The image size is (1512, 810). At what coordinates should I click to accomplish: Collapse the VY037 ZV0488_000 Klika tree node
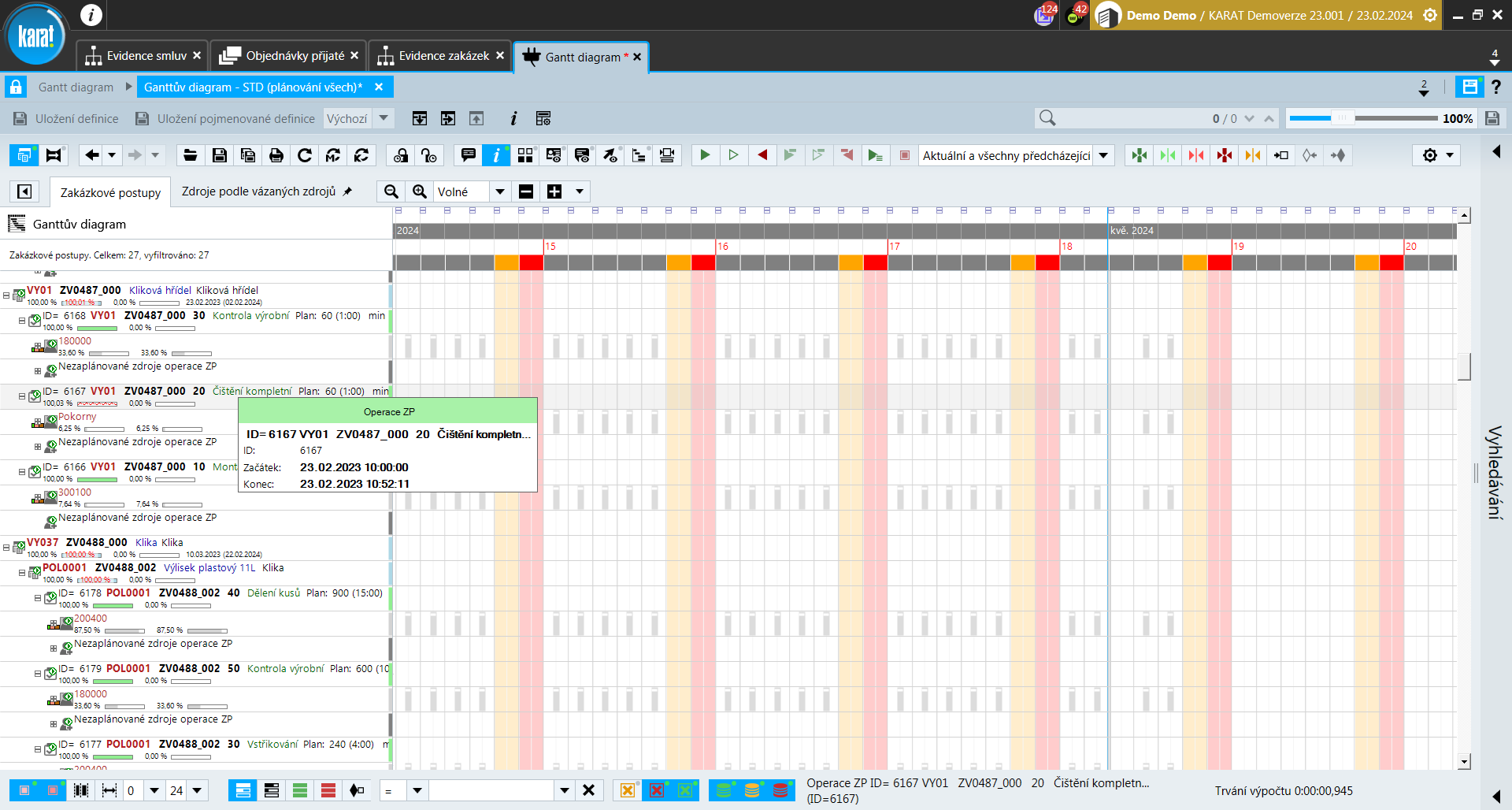(x=6, y=548)
